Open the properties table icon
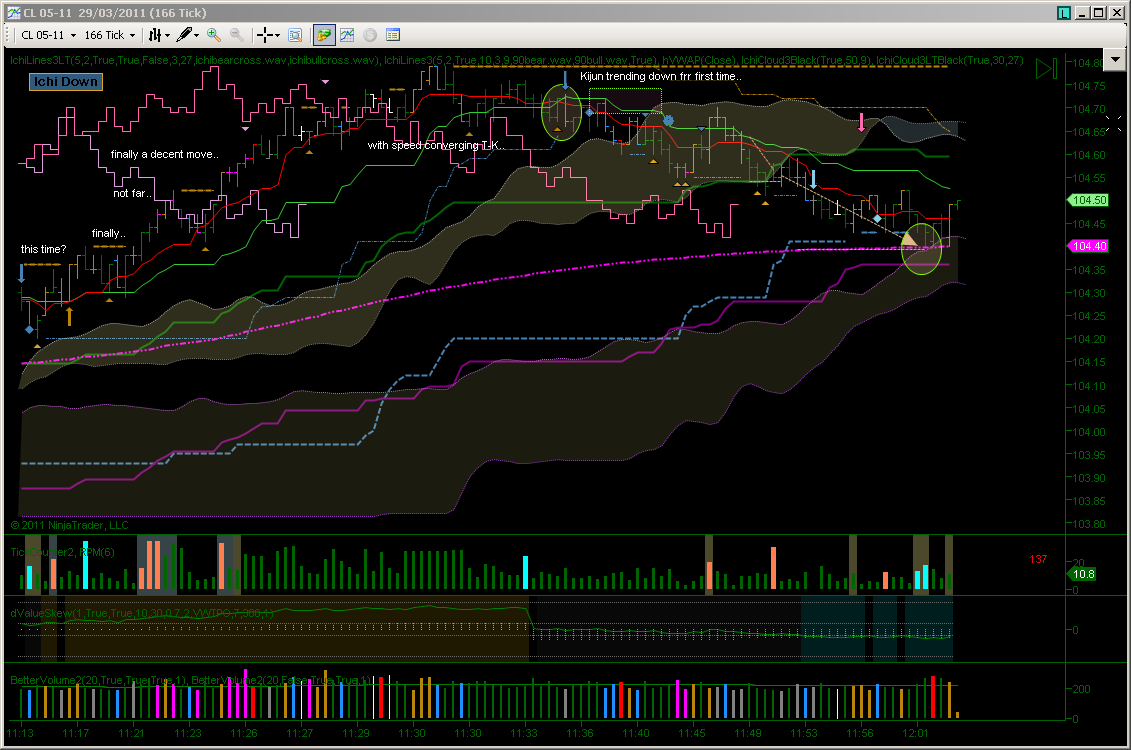Screen dimensions: 1131x750 coord(393,35)
